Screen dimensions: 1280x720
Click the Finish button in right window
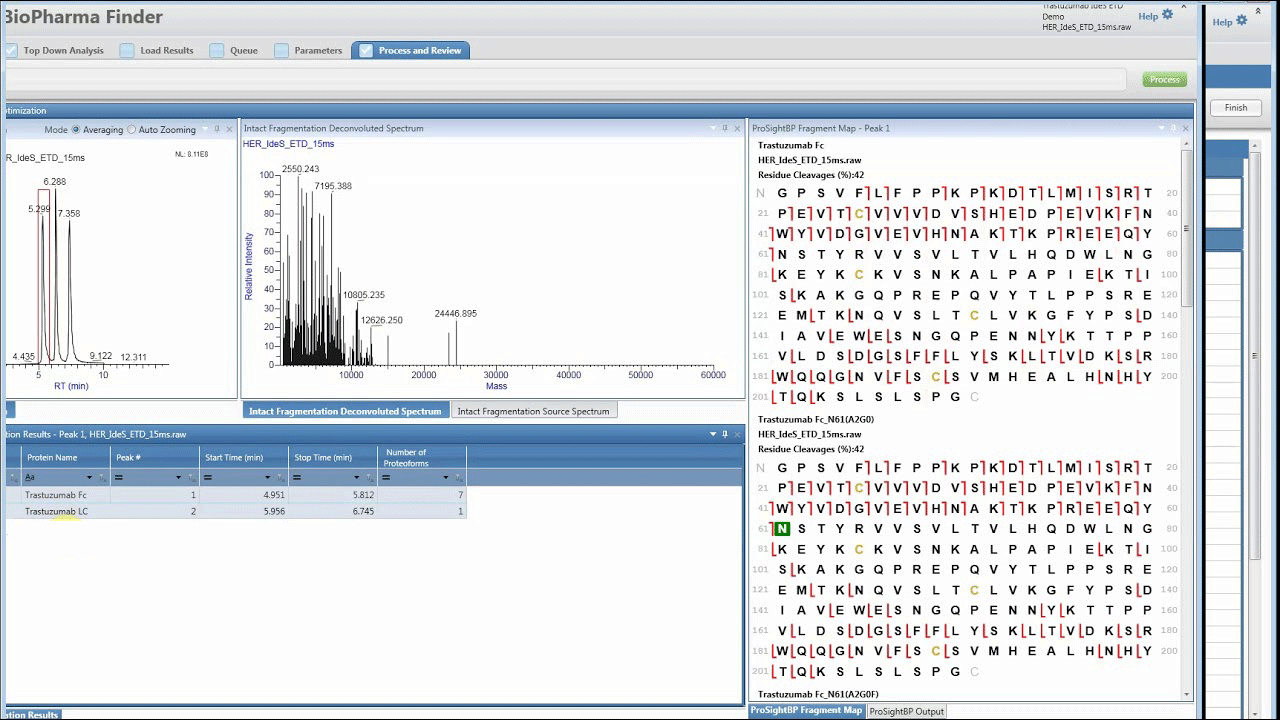(x=1236, y=107)
